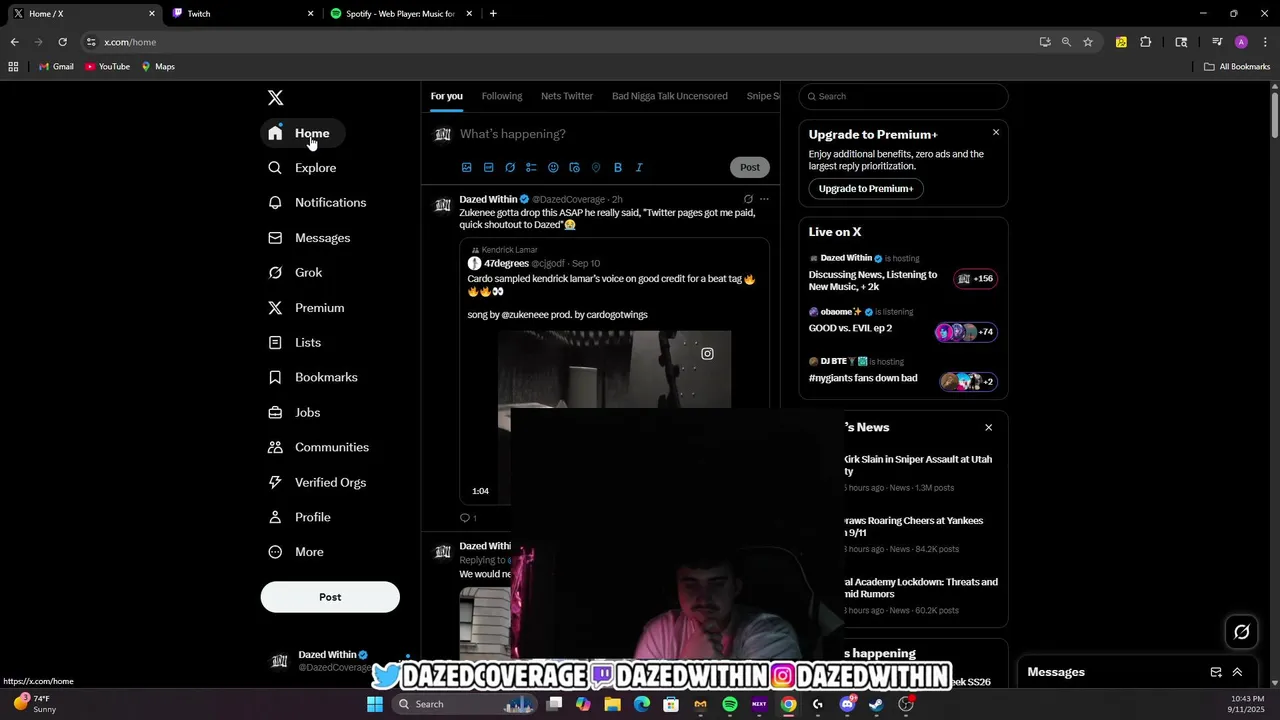This screenshot has width=1280, height=720.
Task: Click the X search box
Action: pyautogui.click(x=903, y=96)
